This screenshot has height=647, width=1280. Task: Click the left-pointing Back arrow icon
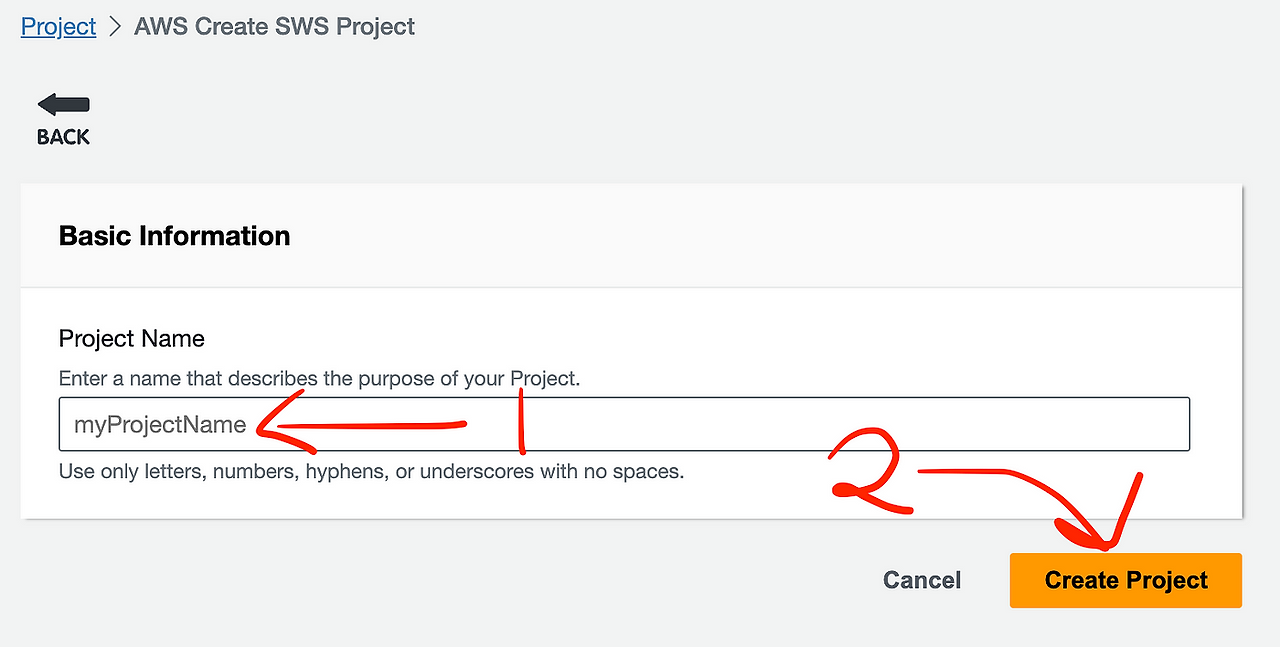64,104
